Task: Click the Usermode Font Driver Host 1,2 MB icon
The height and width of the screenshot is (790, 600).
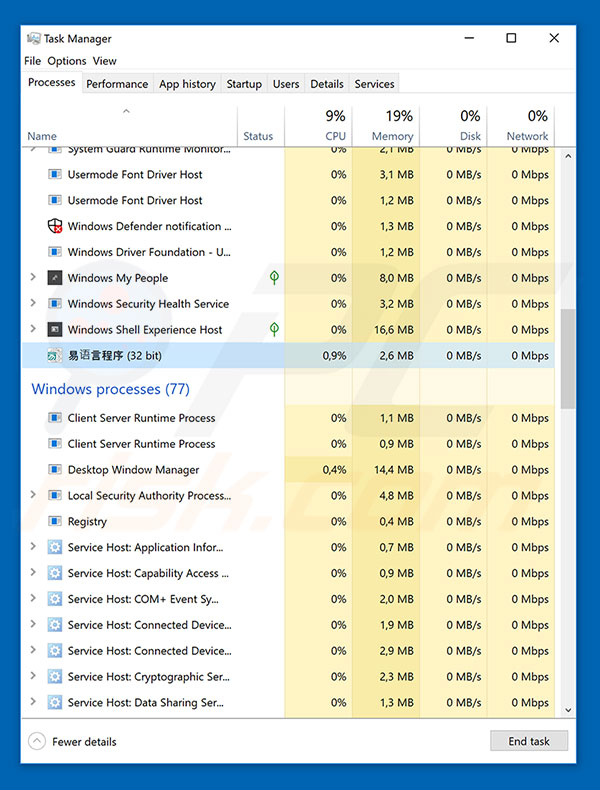Action: 54,200
